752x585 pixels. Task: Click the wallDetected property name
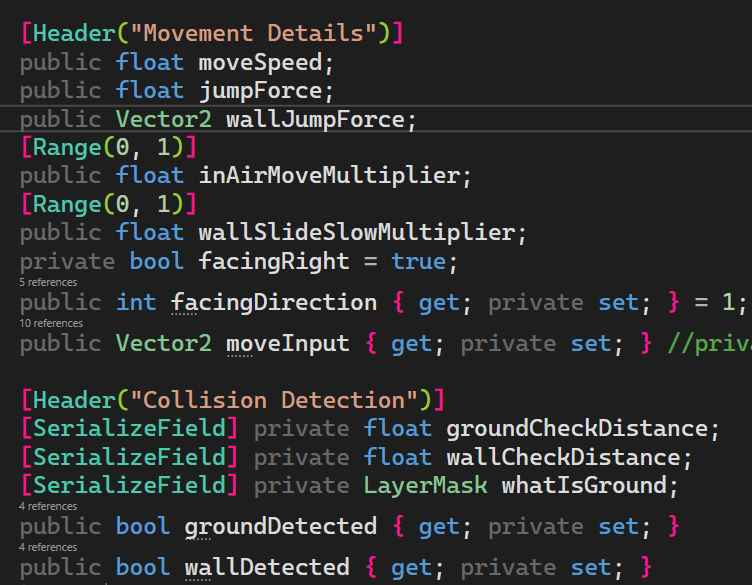pyautogui.click(x=267, y=568)
